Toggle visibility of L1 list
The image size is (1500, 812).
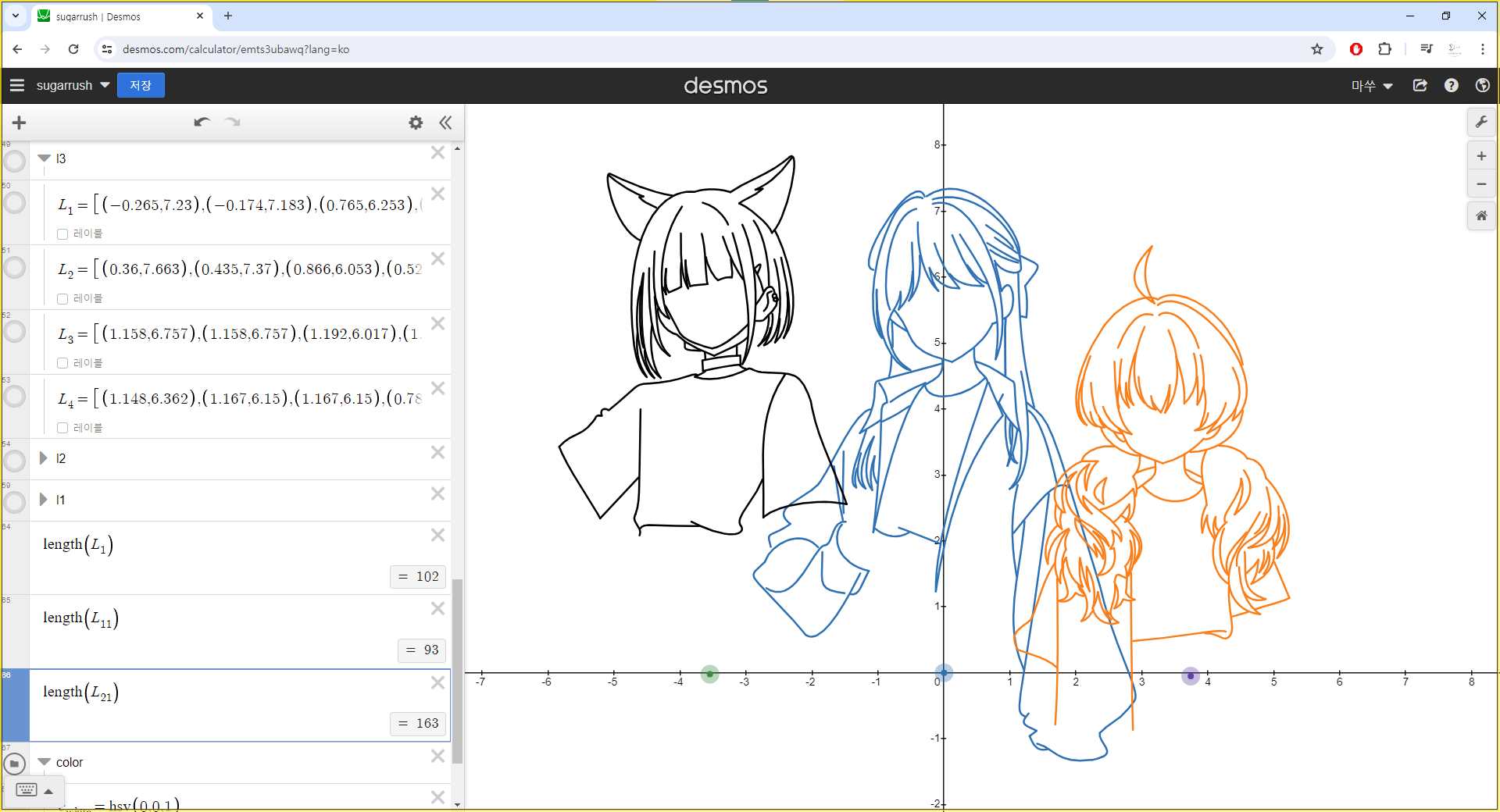coord(15,203)
